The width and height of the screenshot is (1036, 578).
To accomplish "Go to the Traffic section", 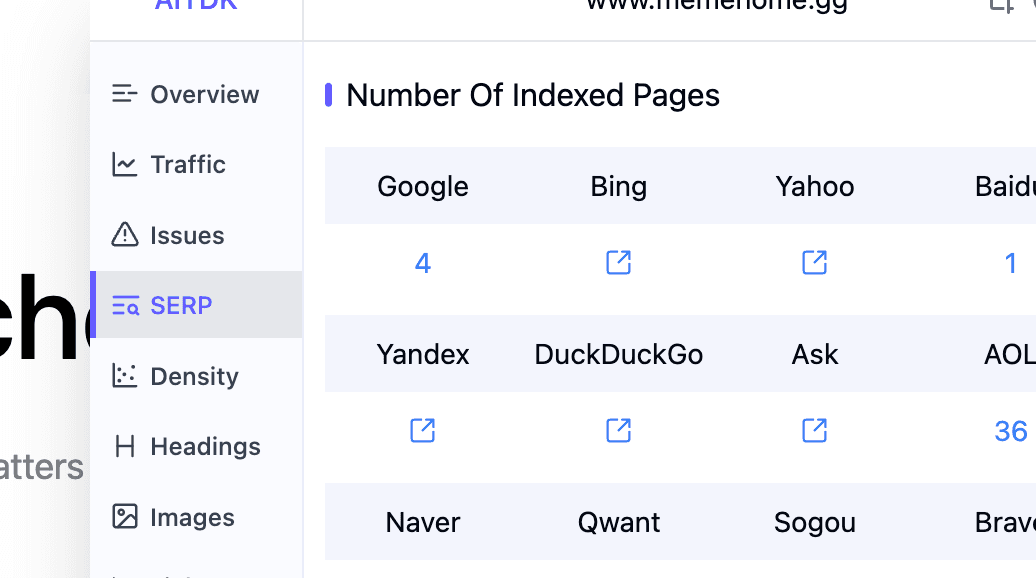I will 196,164.
